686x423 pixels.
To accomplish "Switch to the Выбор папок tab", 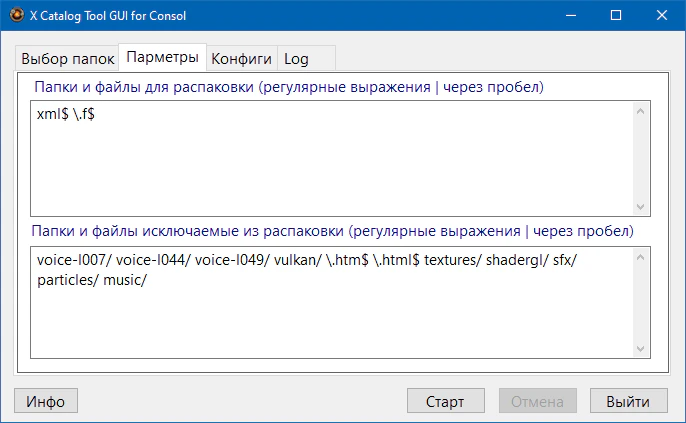I will pos(68,59).
